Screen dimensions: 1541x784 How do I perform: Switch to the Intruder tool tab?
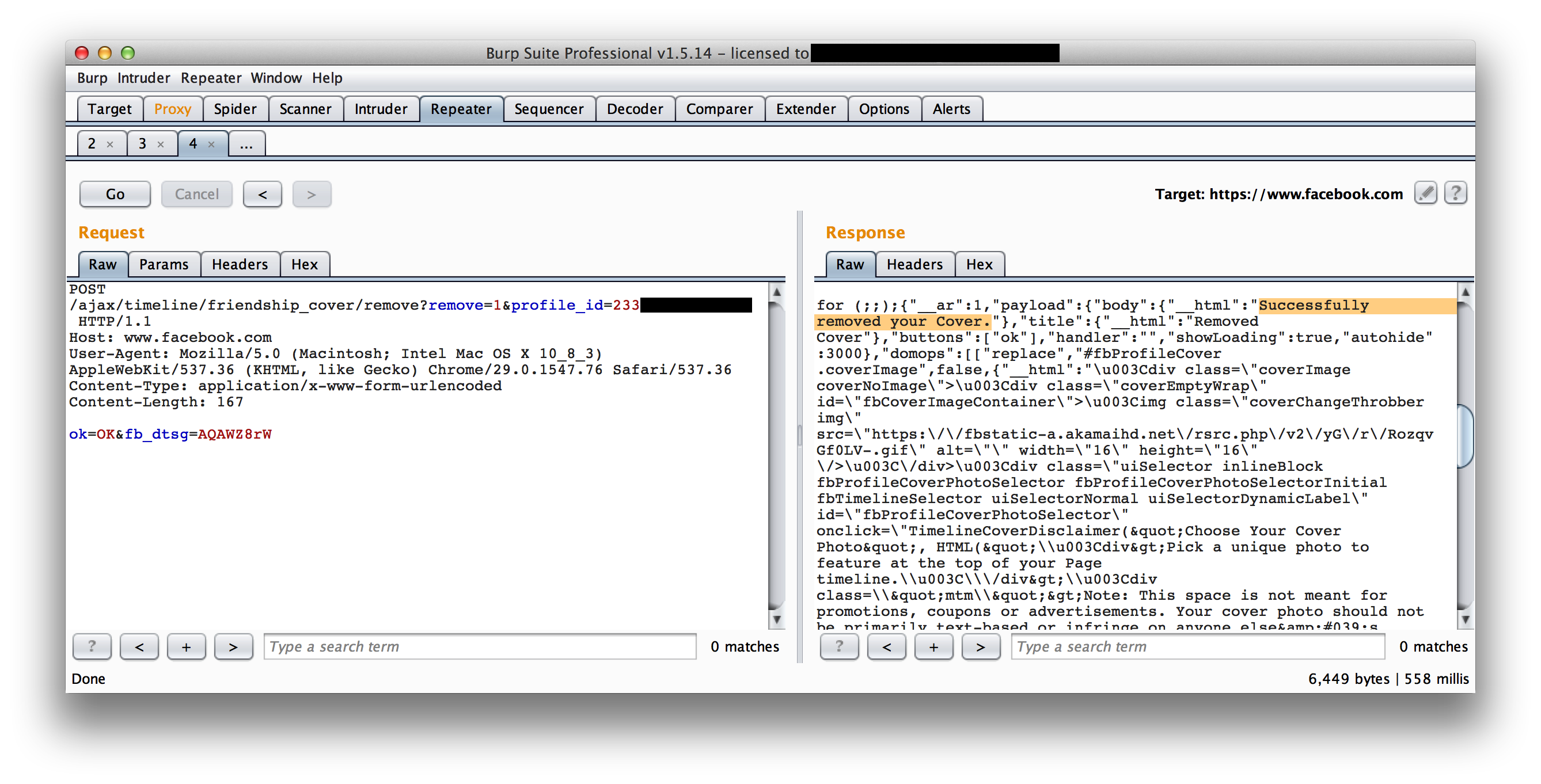[381, 109]
